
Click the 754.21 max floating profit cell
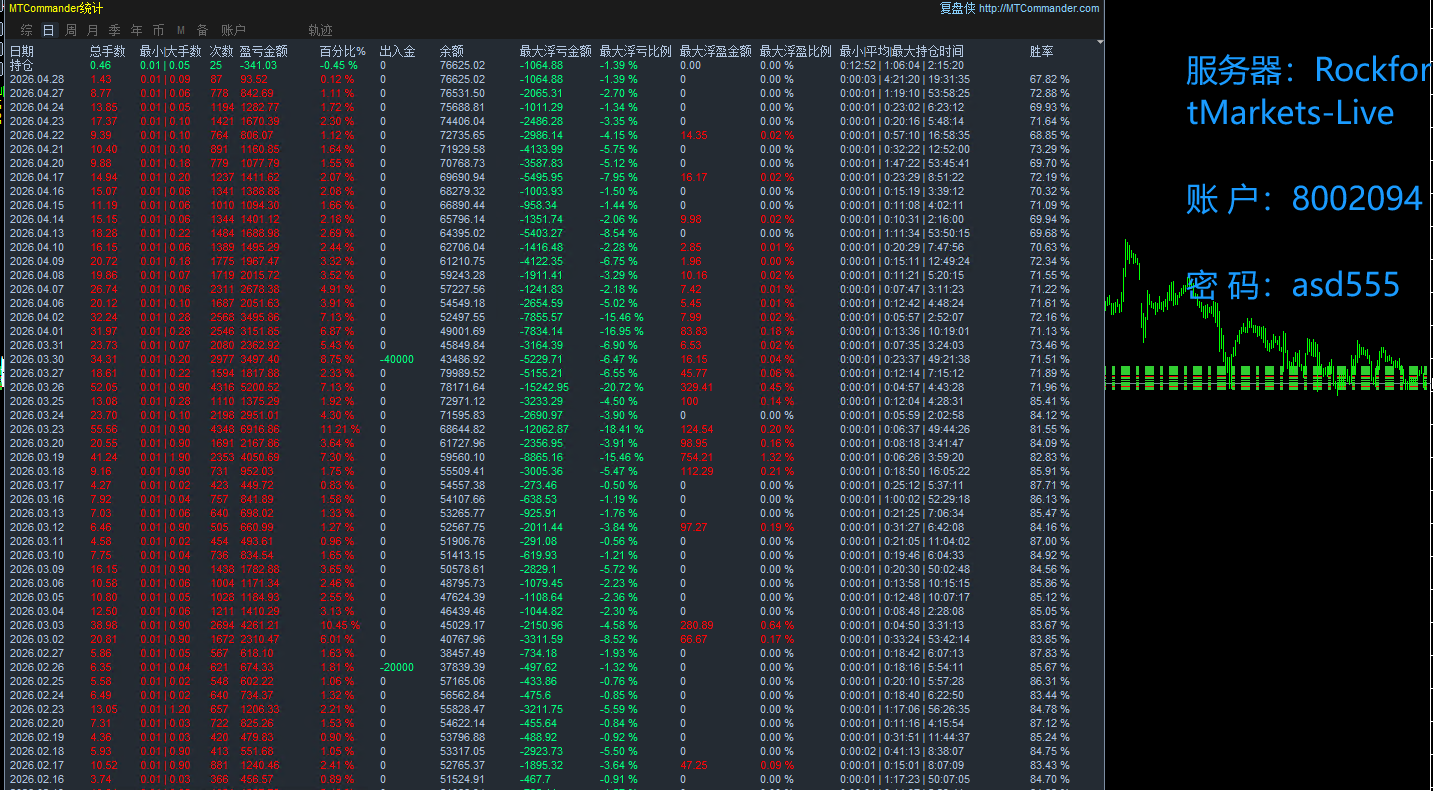697,457
